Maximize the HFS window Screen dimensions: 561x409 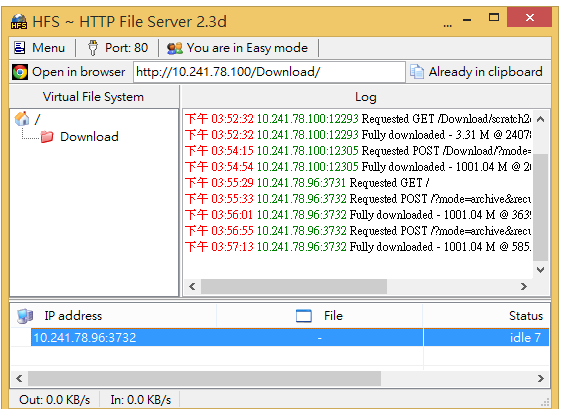[x=494, y=17]
